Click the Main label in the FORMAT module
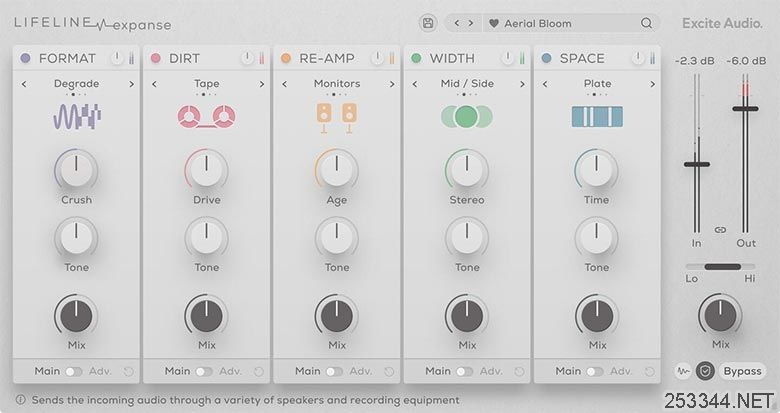This screenshot has height=413, width=780. (47, 371)
